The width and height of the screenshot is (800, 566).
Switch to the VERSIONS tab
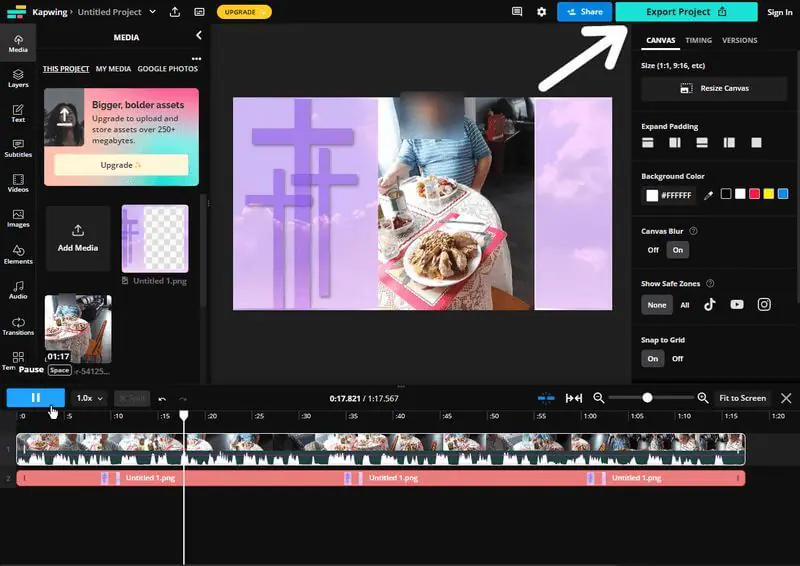tap(739, 40)
